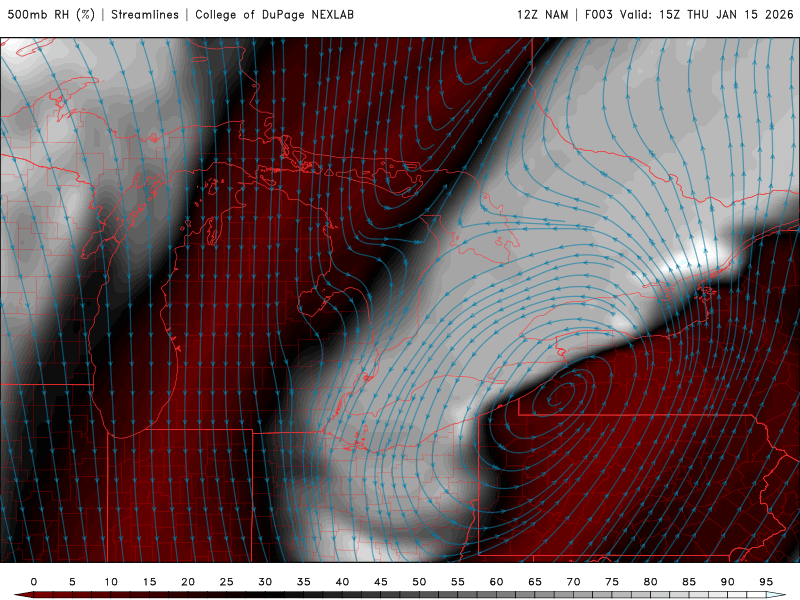Click the '70' colorbar label
Image resolution: width=800 pixels, height=600 pixels.
click(573, 582)
